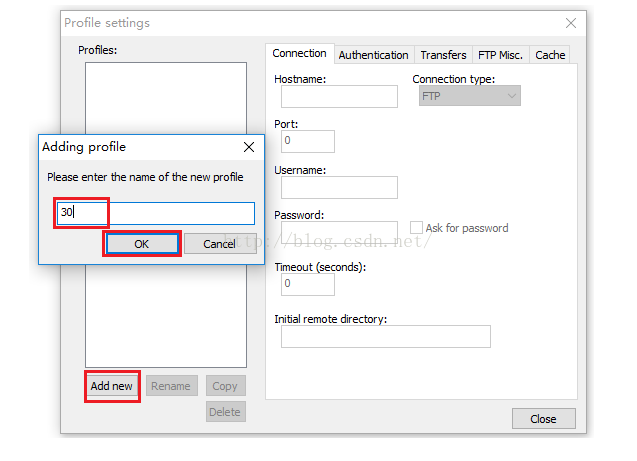Close the Adding profile dialog
The height and width of the screenshot is (461, 637).
coord(249,147)
